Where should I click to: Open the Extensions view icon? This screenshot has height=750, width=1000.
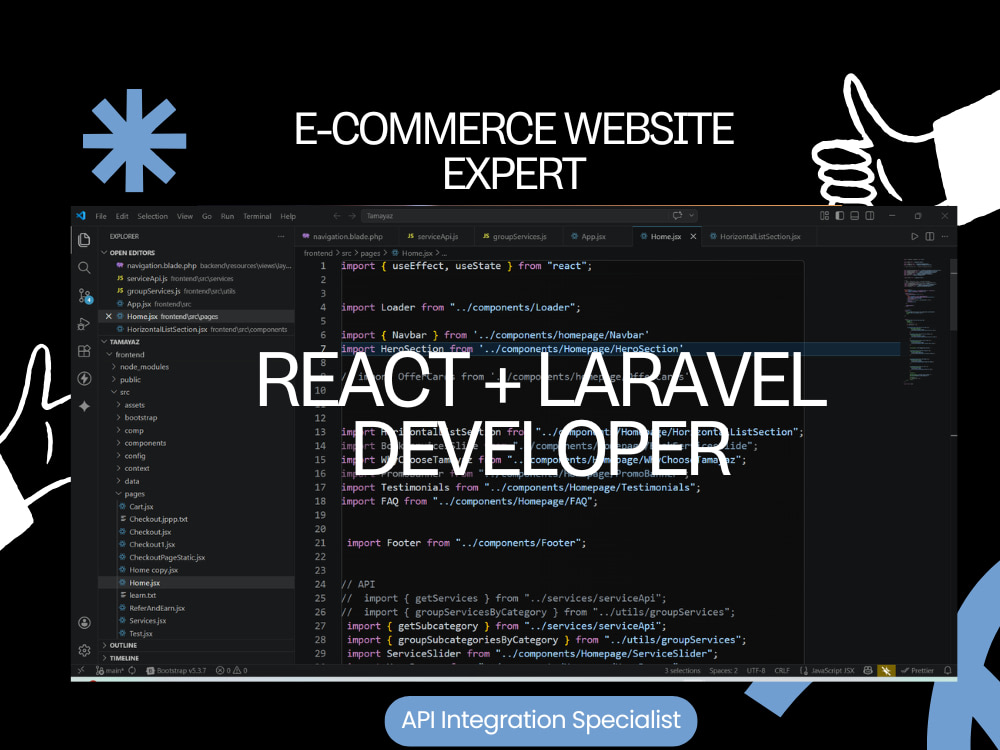pos(84,351)
